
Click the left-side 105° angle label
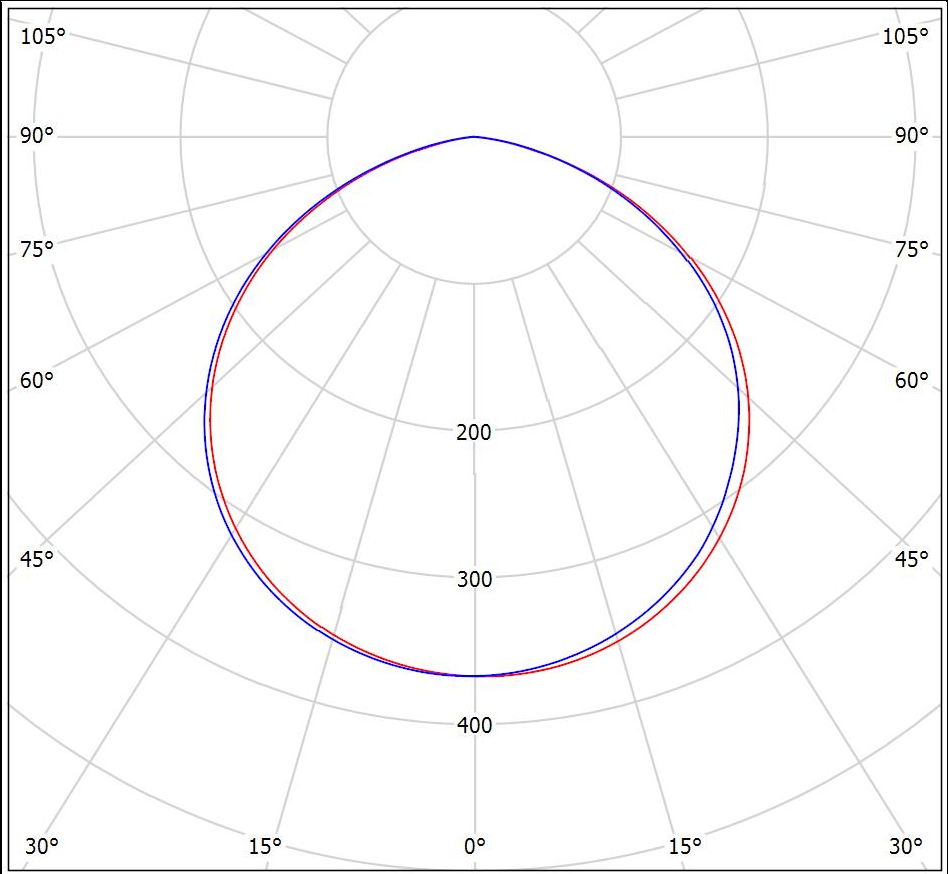42,36
